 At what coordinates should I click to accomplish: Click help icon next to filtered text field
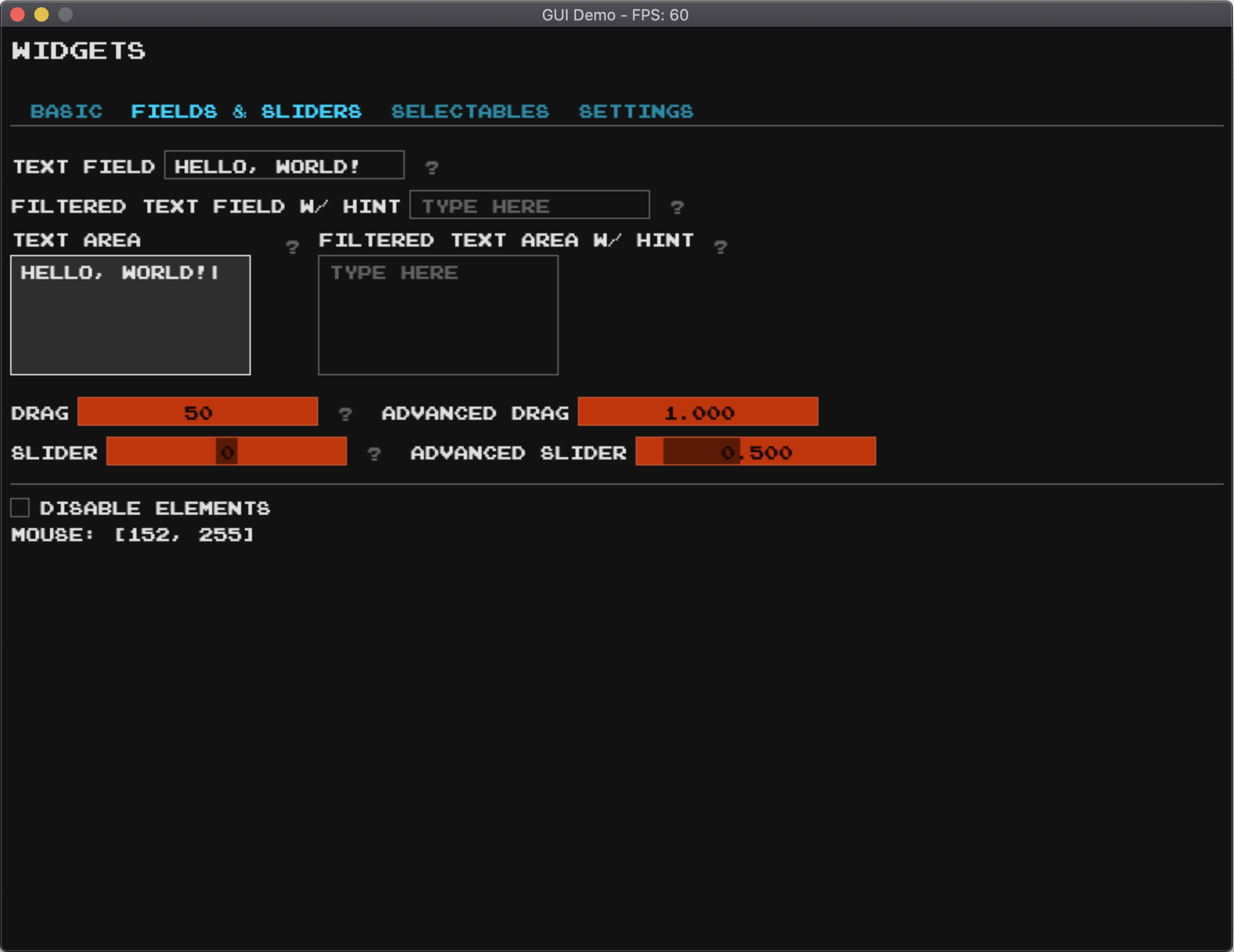click(x=677, y=207)
